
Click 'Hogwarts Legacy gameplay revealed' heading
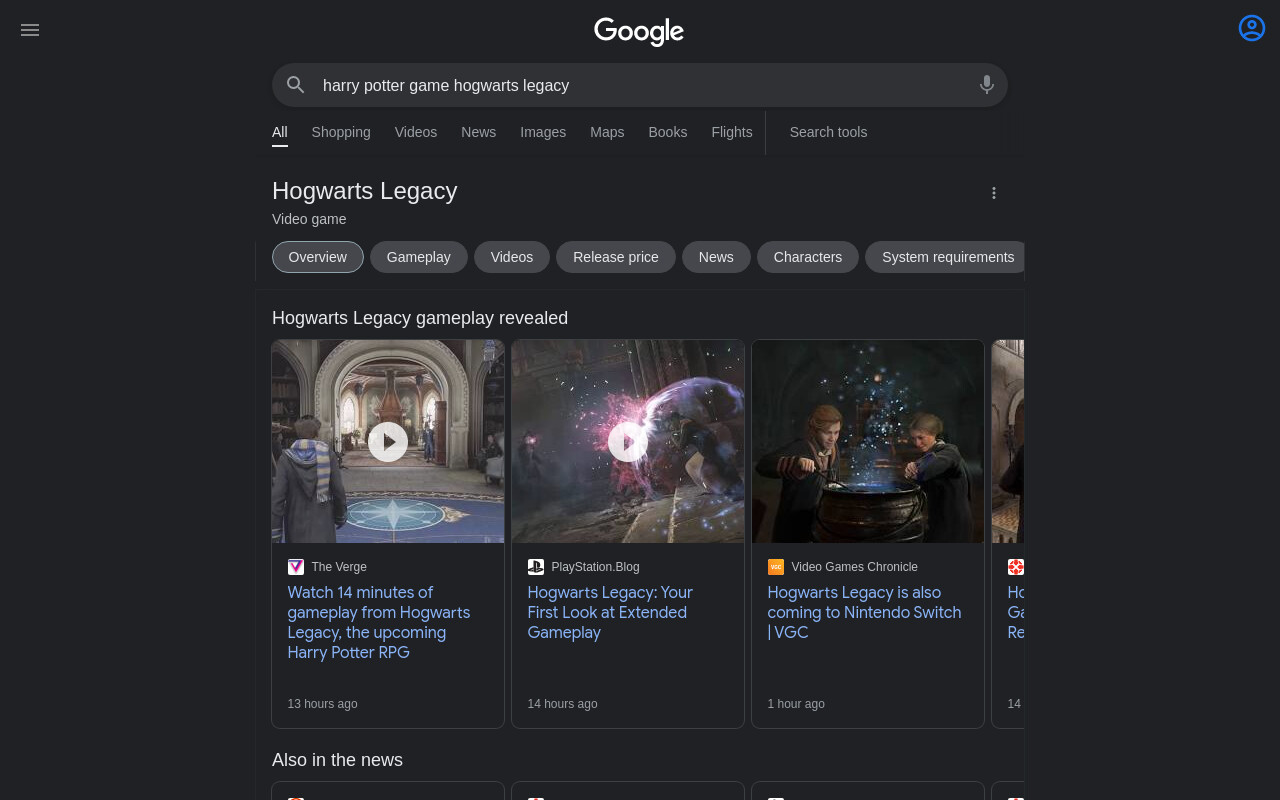coord(420,318)
